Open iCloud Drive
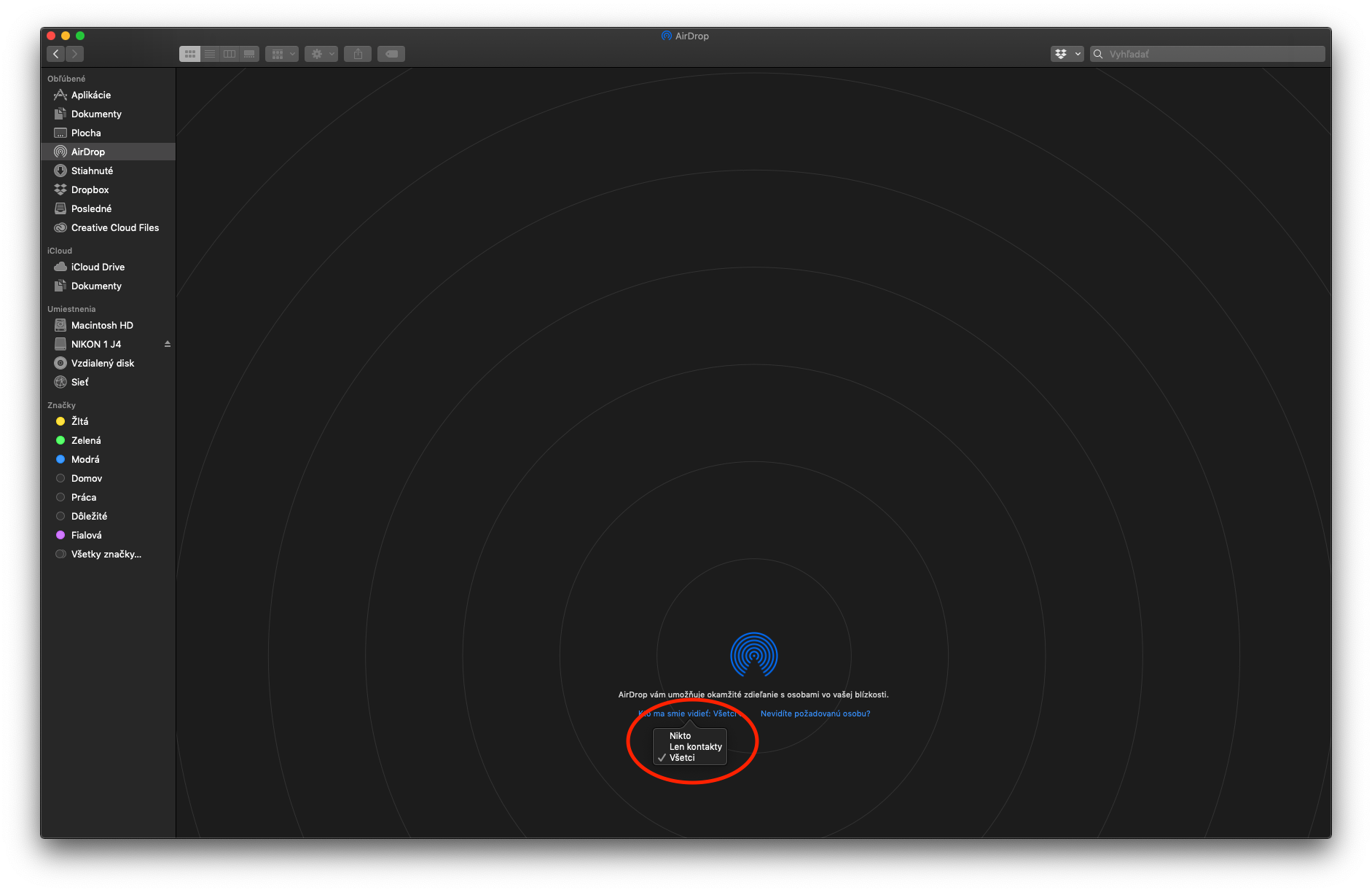1372x892 pixels. [x=108, y=267]
